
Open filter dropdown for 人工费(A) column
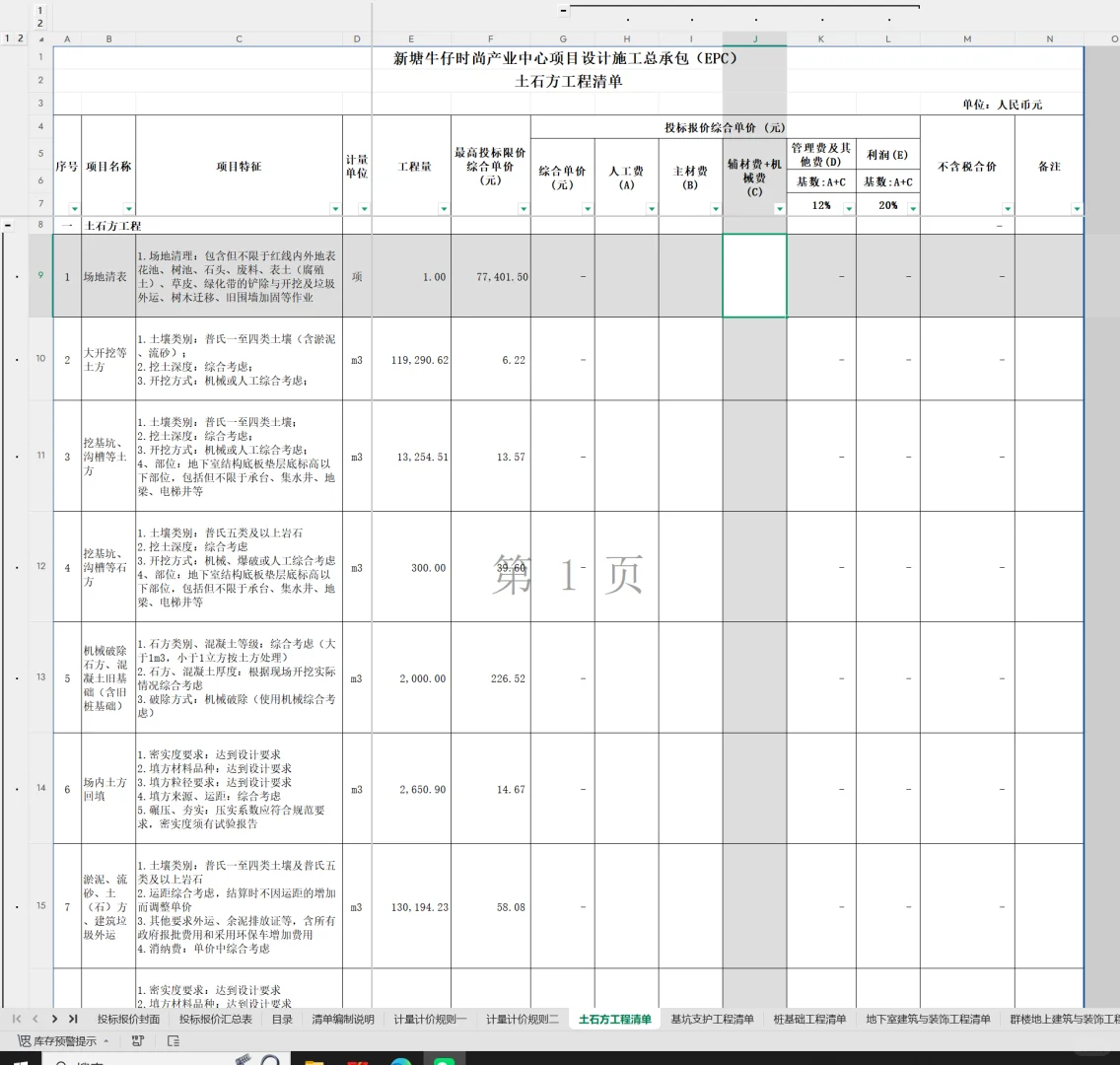652,209
